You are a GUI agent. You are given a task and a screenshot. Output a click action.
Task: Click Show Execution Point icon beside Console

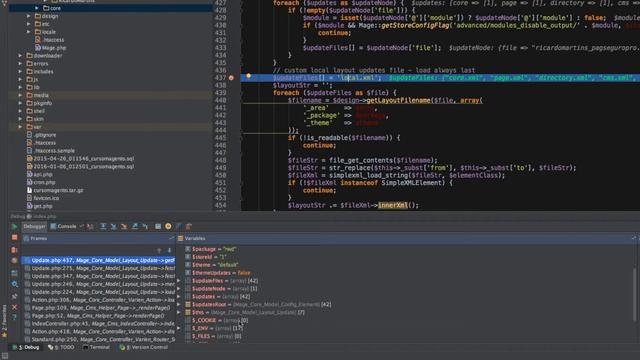(x=90, y=226)
